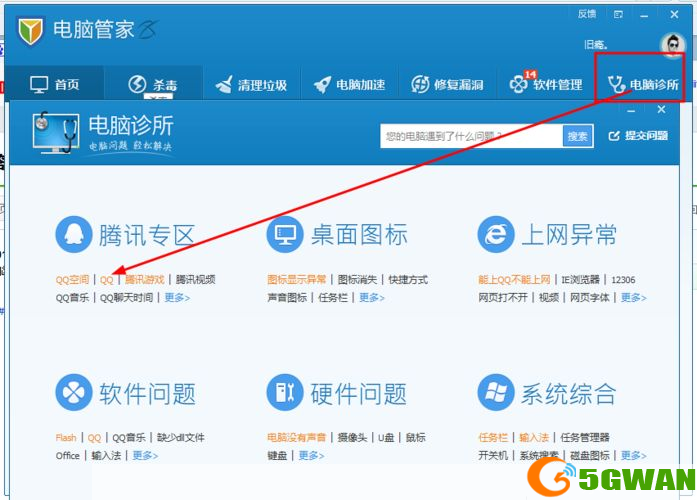Click the 桌面图标 monitor icon

[x=285, y=234]
